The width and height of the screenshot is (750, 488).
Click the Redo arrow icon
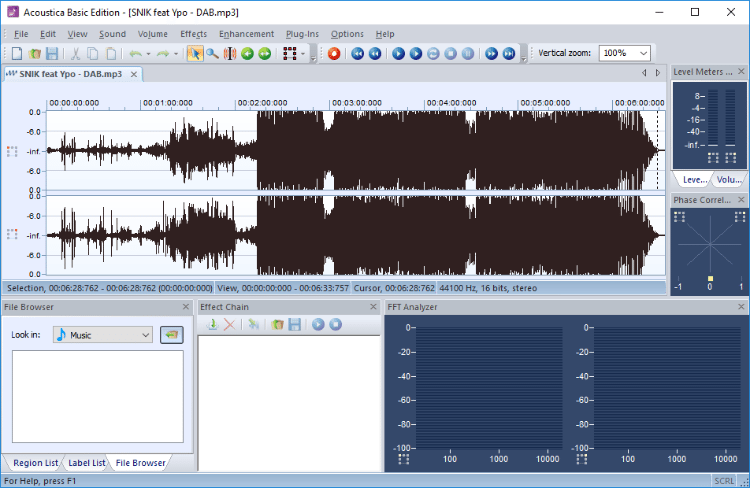tap(163, 53)
